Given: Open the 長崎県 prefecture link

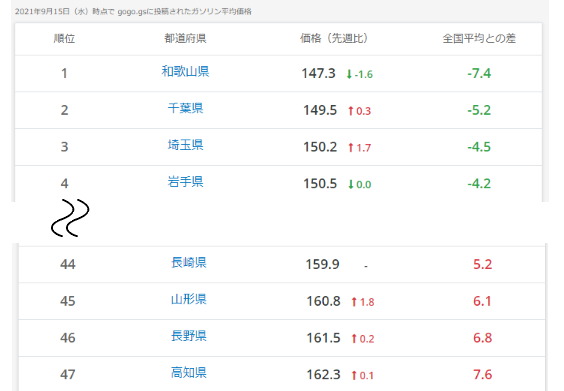Looking at the screenshot, I should coord(189,262).
